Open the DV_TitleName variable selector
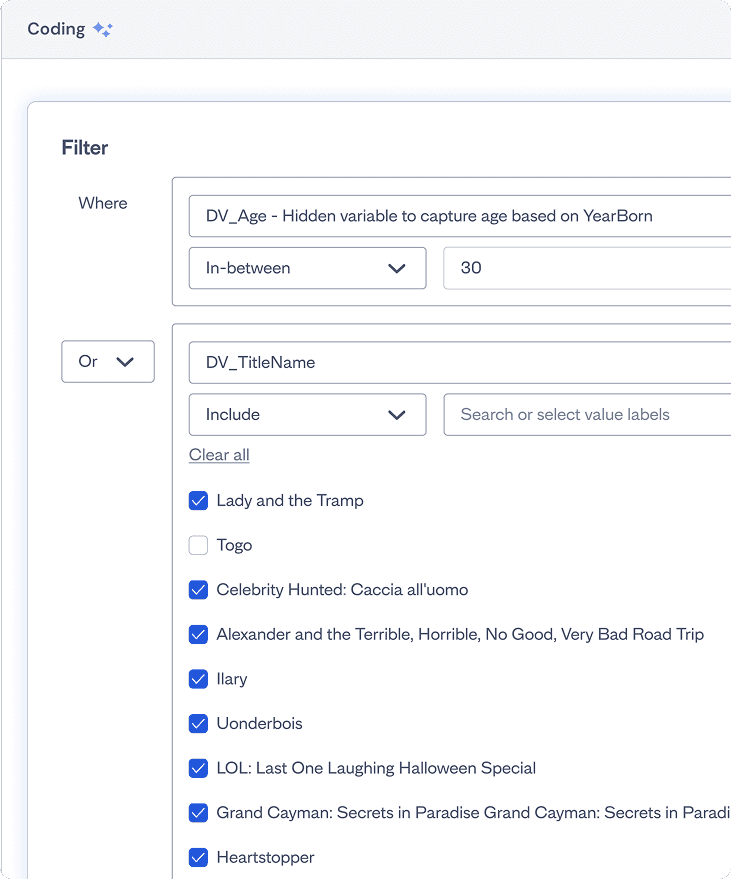This screenshot has height=879, width=731. [x=460, y=363]
